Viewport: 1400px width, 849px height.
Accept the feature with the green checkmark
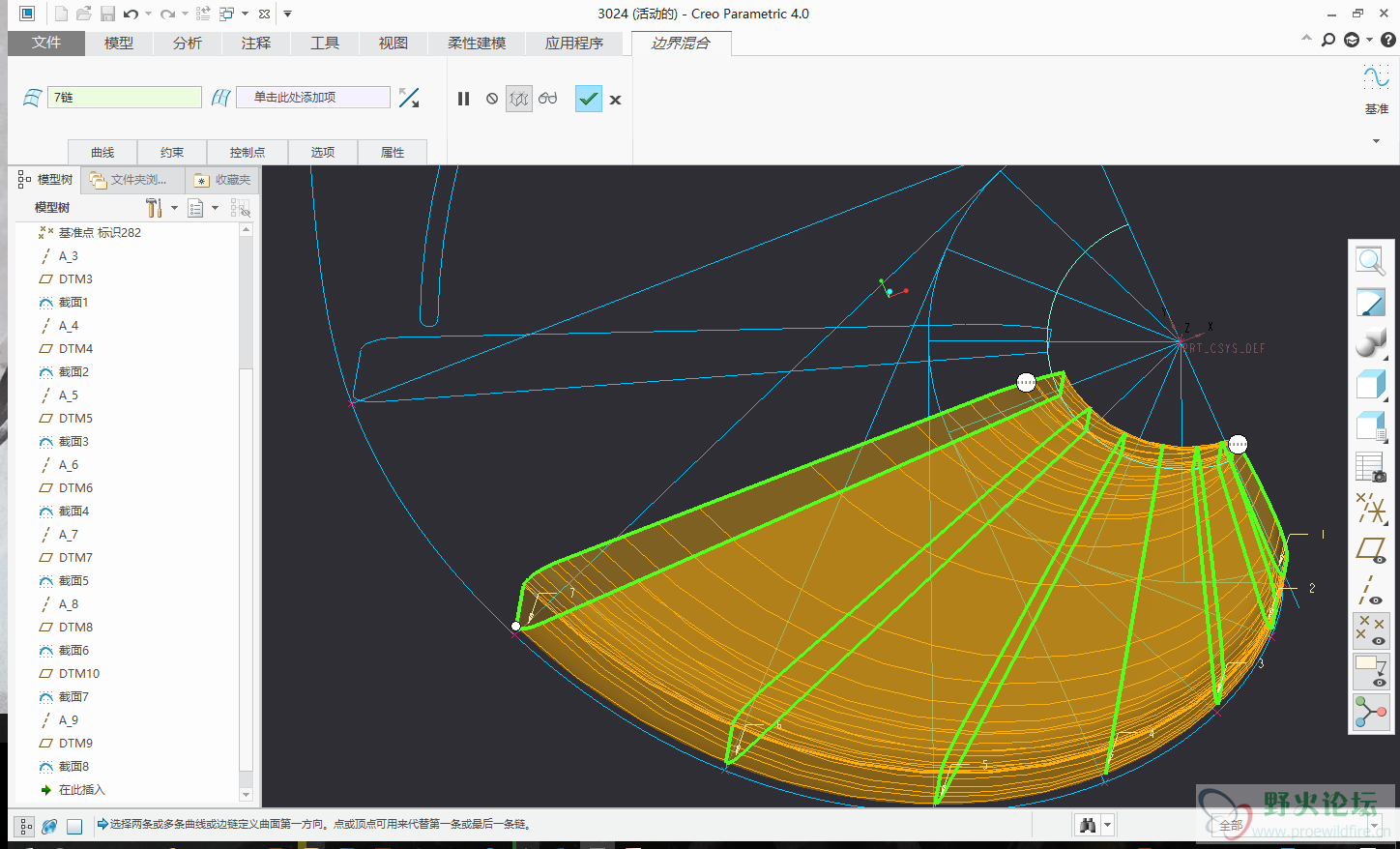coord(589,99)
